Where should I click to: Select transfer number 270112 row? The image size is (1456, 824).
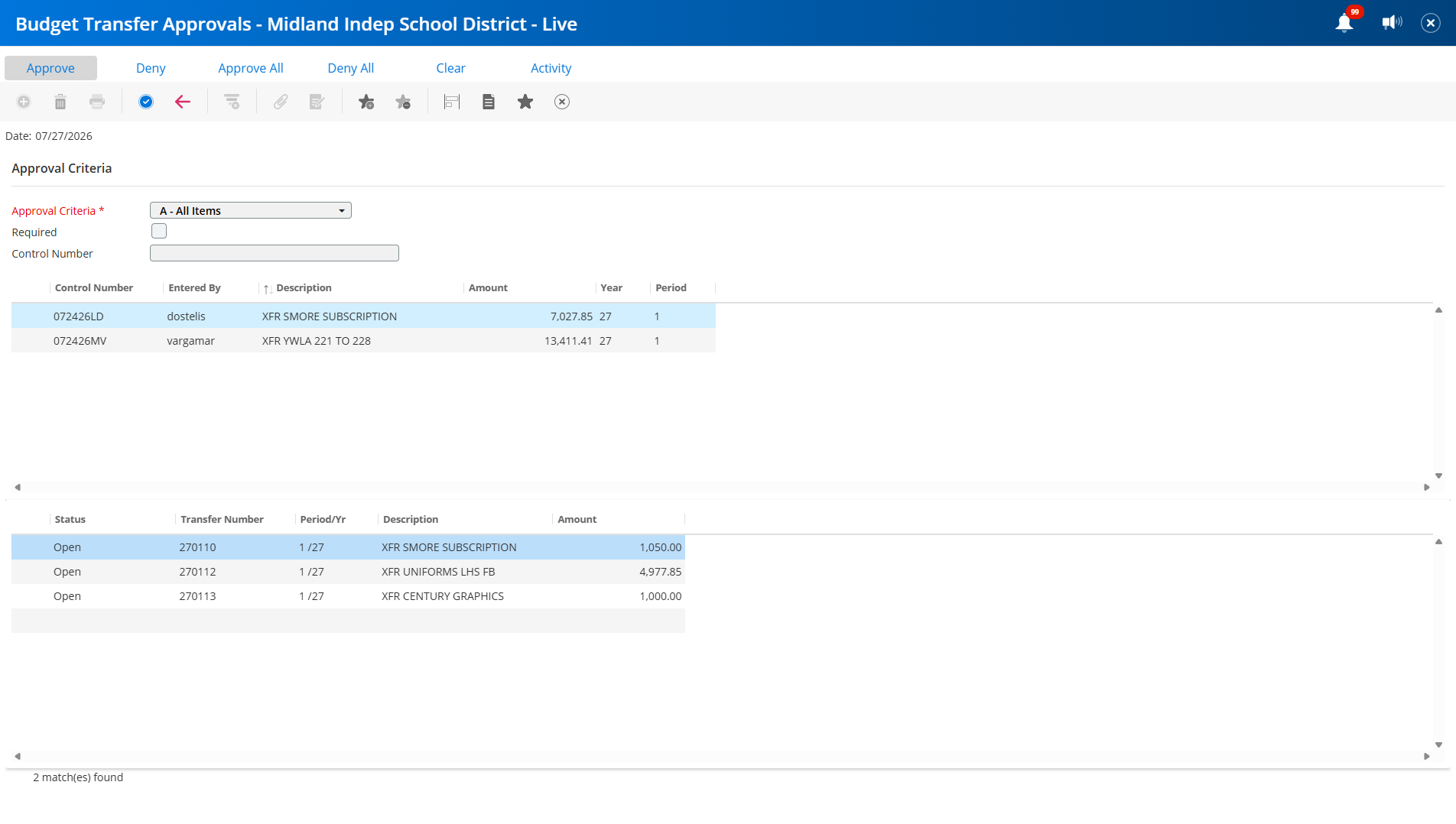(x=348, y=572)
